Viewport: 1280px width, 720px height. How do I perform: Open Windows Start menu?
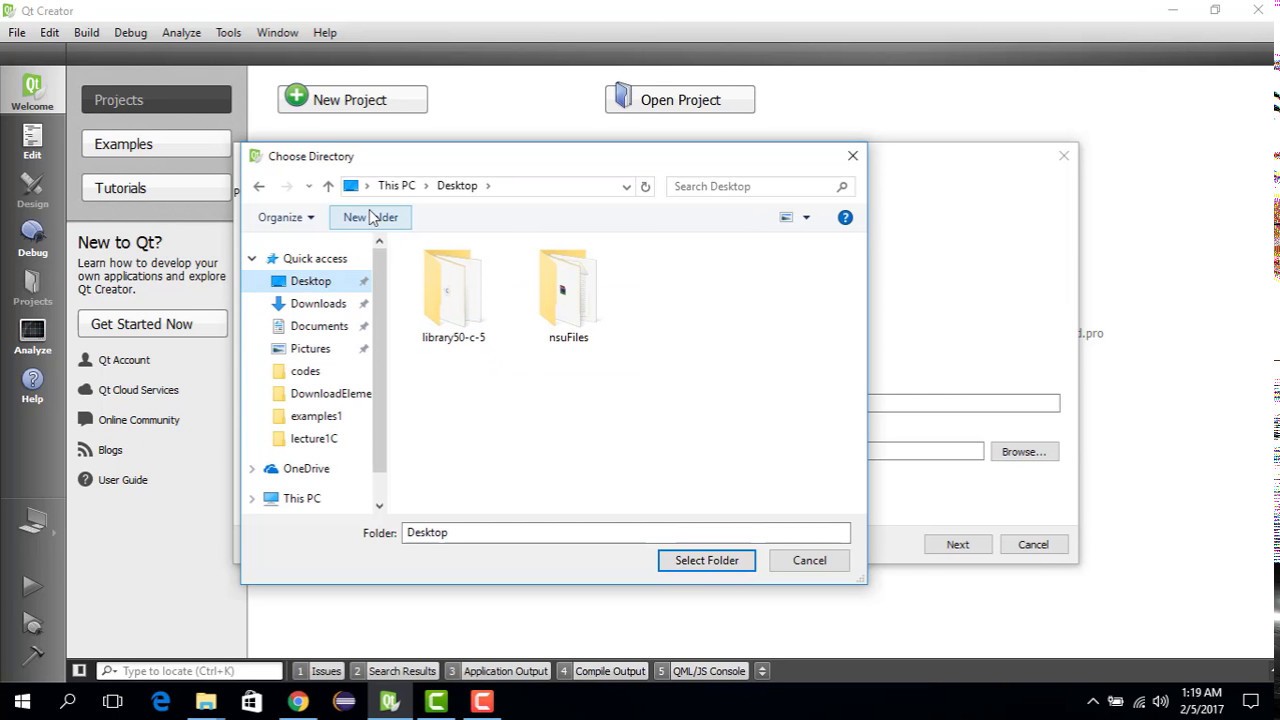(22, 702)
